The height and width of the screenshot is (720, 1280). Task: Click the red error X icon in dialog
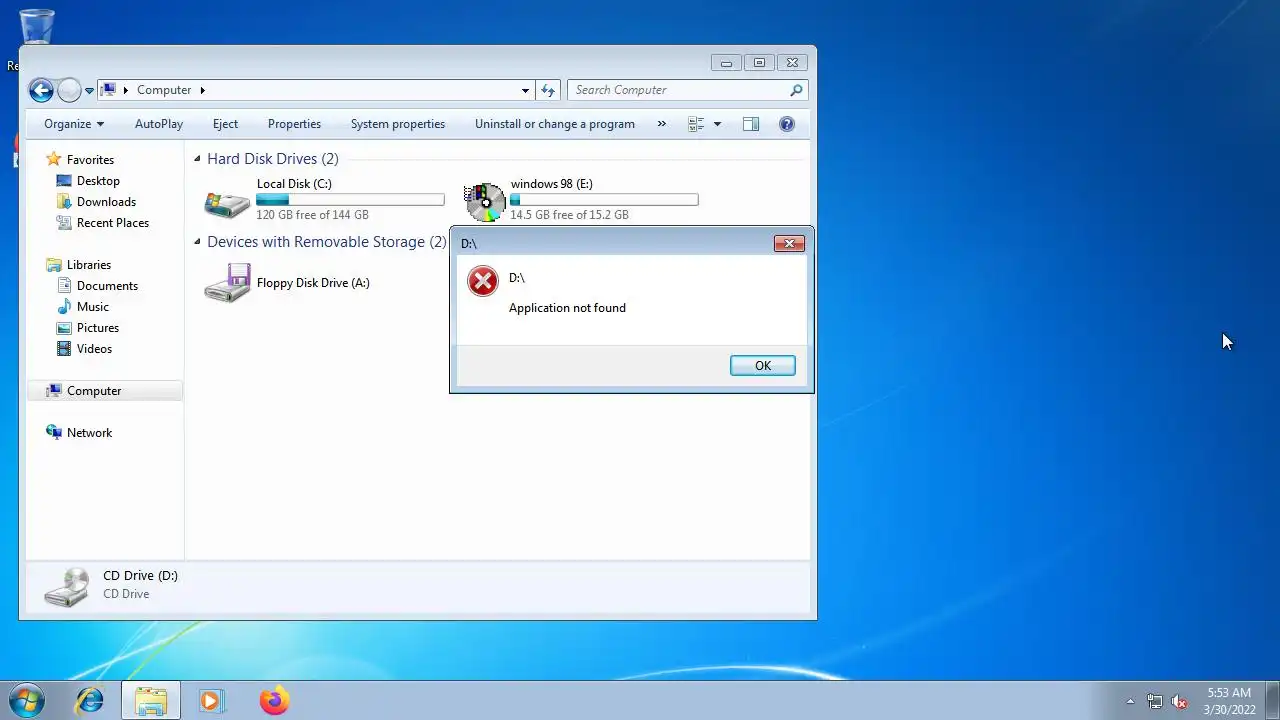483,281
